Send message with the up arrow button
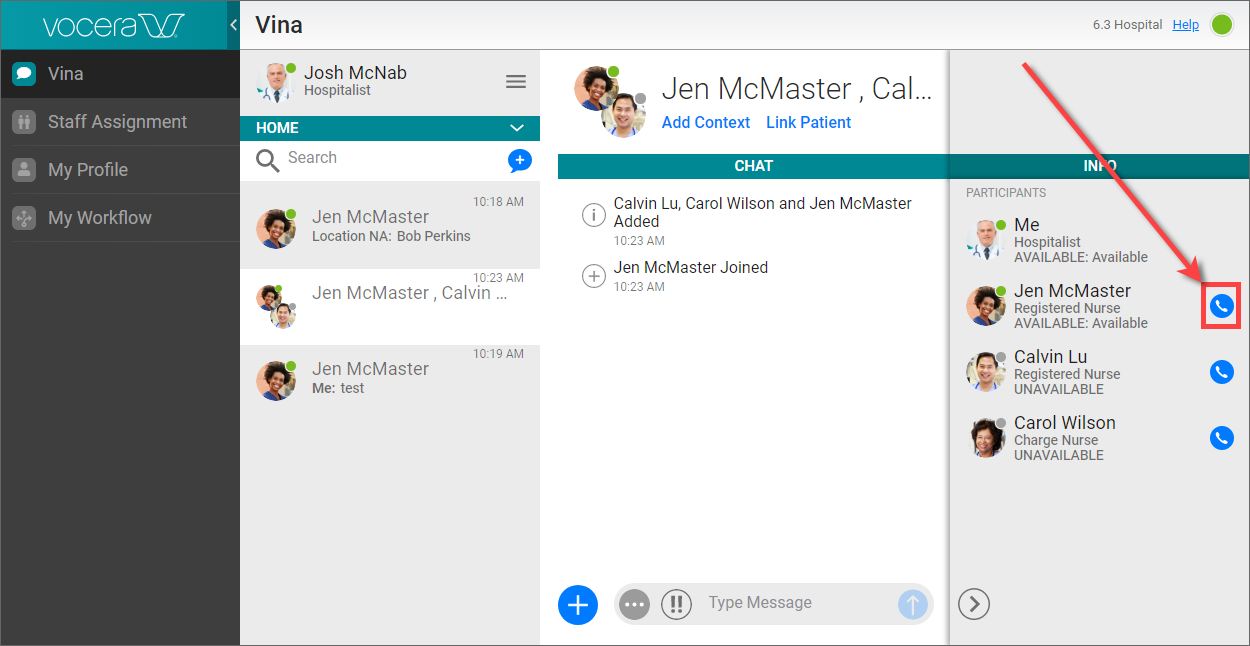The image size is (1250, 646). click(x=912, y=604)
